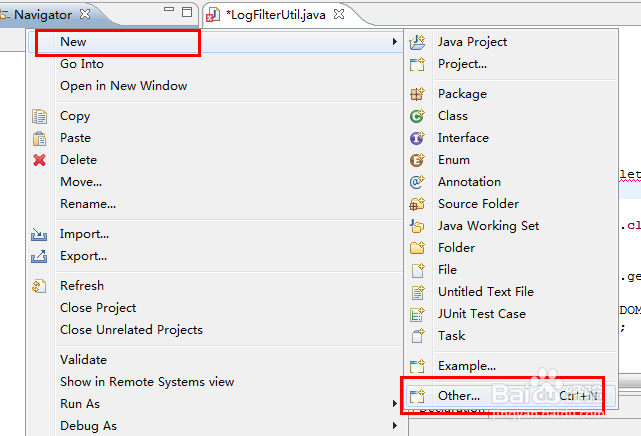Choose Close Unrelated Projects
The image size is (641, 436).
pos(131,330)
